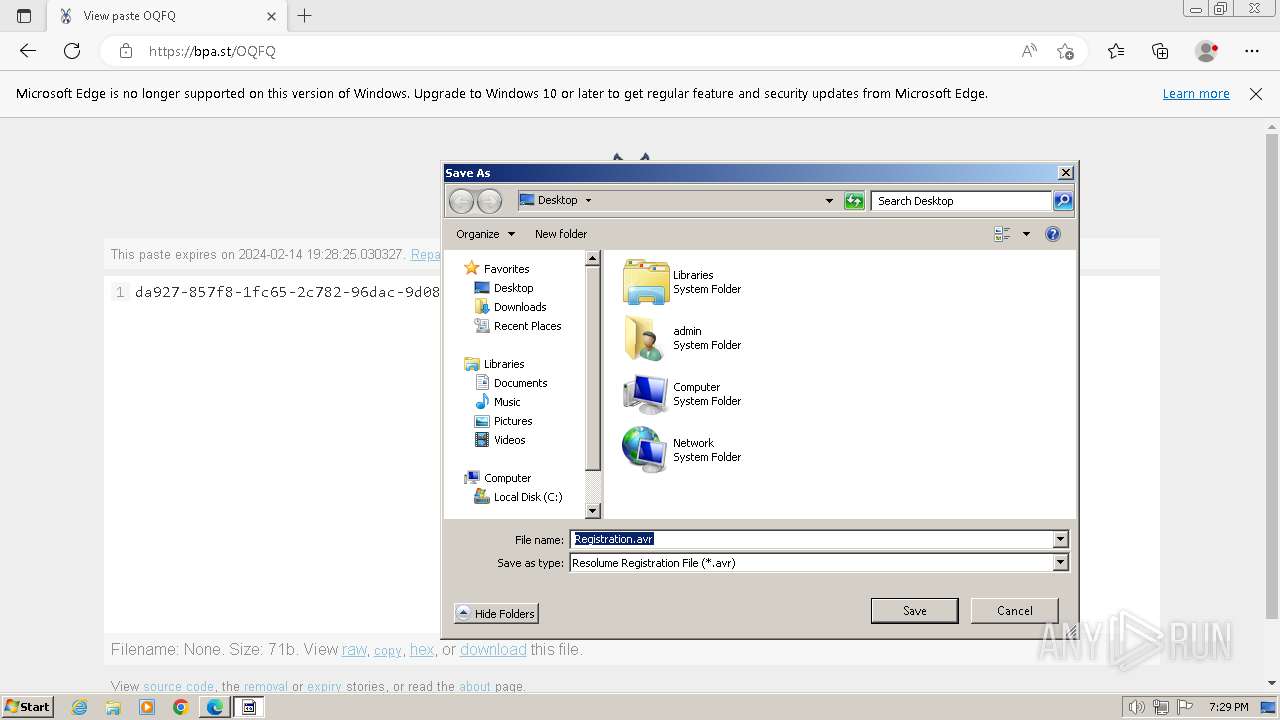Viewport: 1280px width, 720px height.
Task: Click the Cancel button
Action: click(x=1014, y=611)
